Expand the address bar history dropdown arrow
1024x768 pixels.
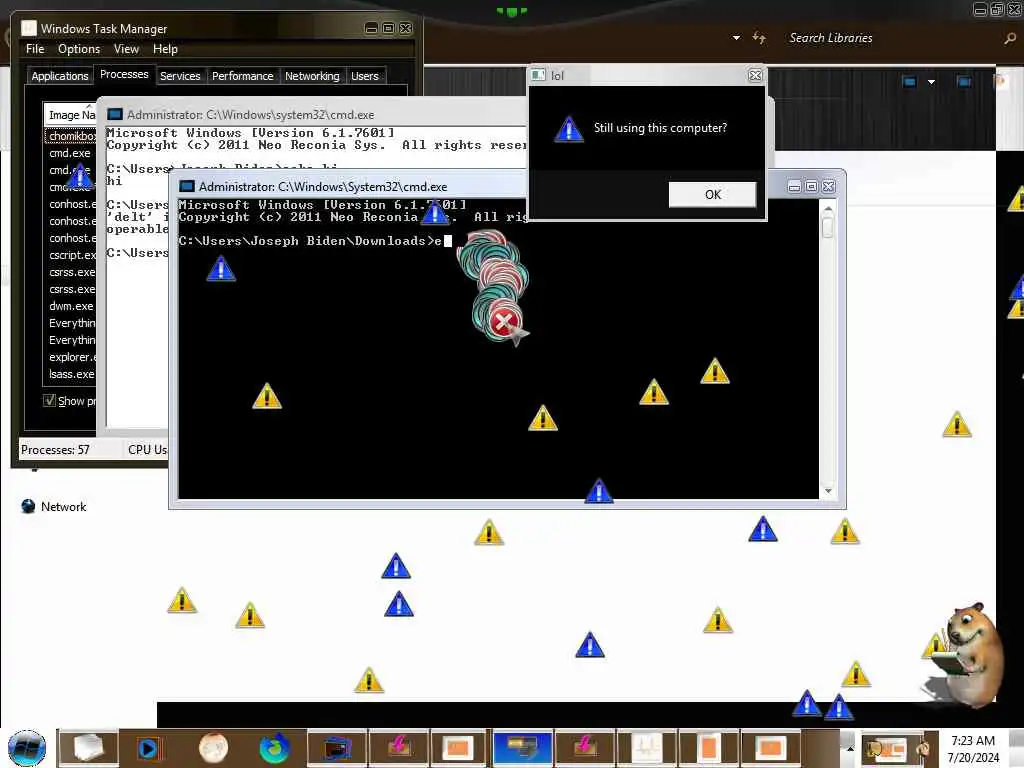[736, 38]
